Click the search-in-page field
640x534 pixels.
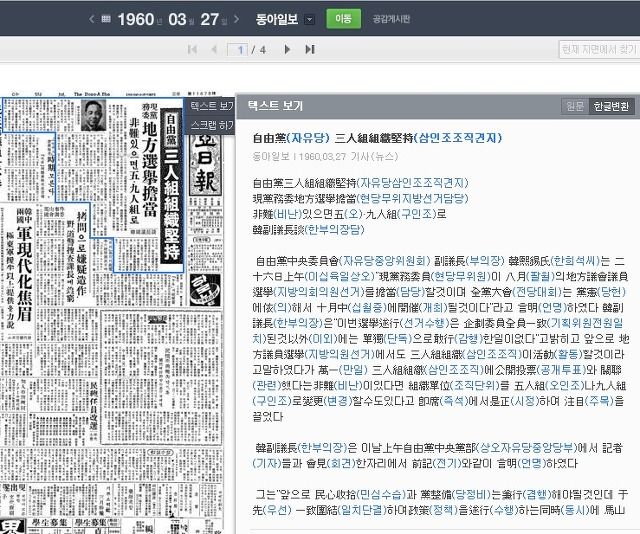(599, 49)
